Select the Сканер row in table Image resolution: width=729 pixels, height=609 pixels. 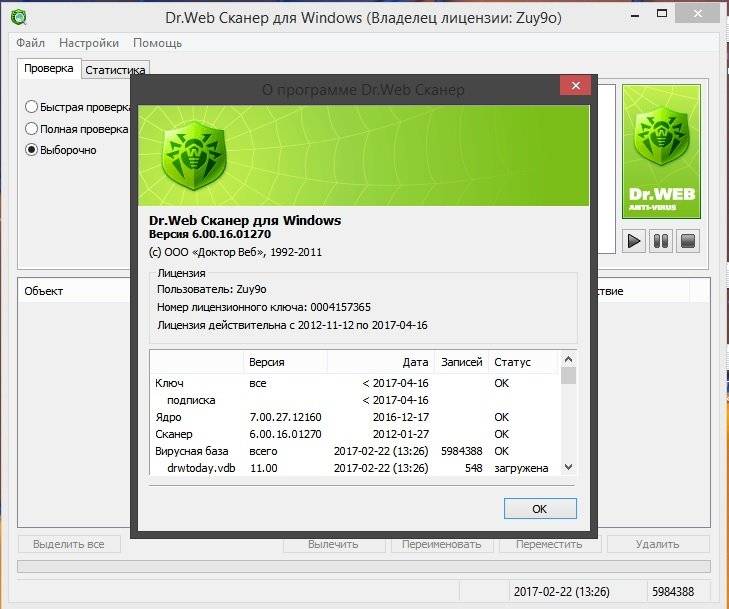[355, 434]
